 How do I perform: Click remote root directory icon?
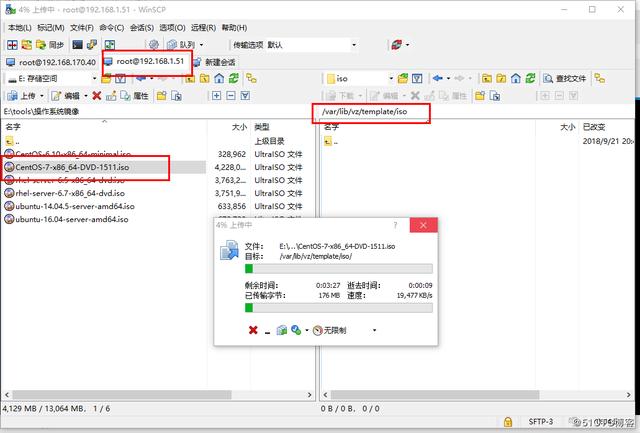pyautogui.click(x=501, y=78)
